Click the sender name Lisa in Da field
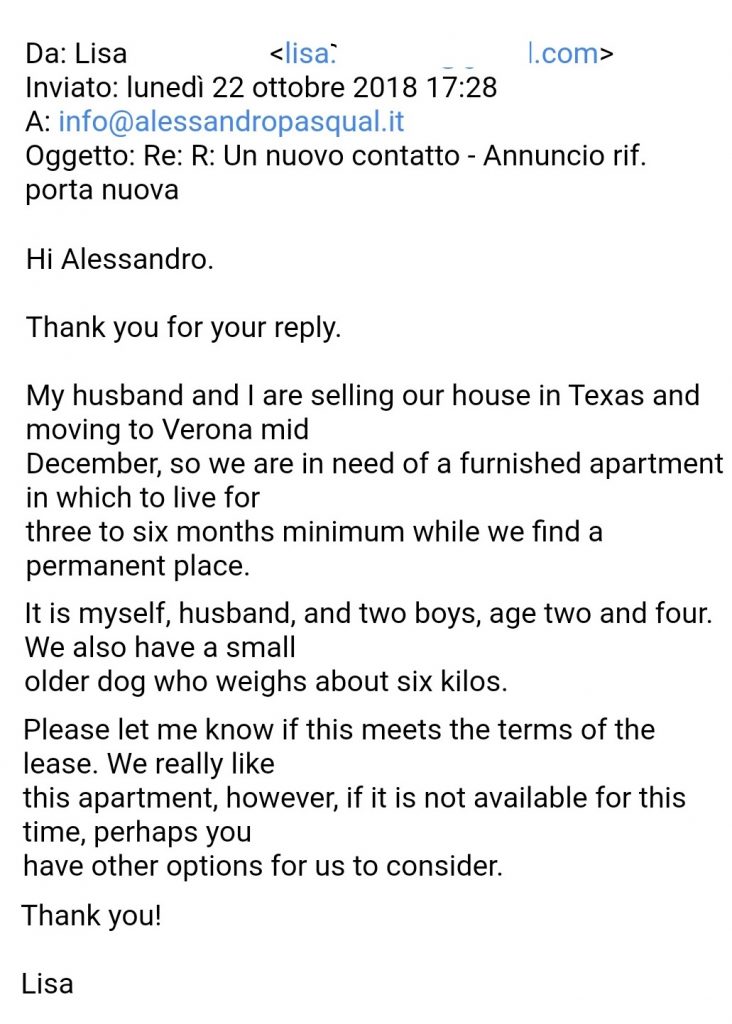 pyautogui.click(x=101, y=53)
